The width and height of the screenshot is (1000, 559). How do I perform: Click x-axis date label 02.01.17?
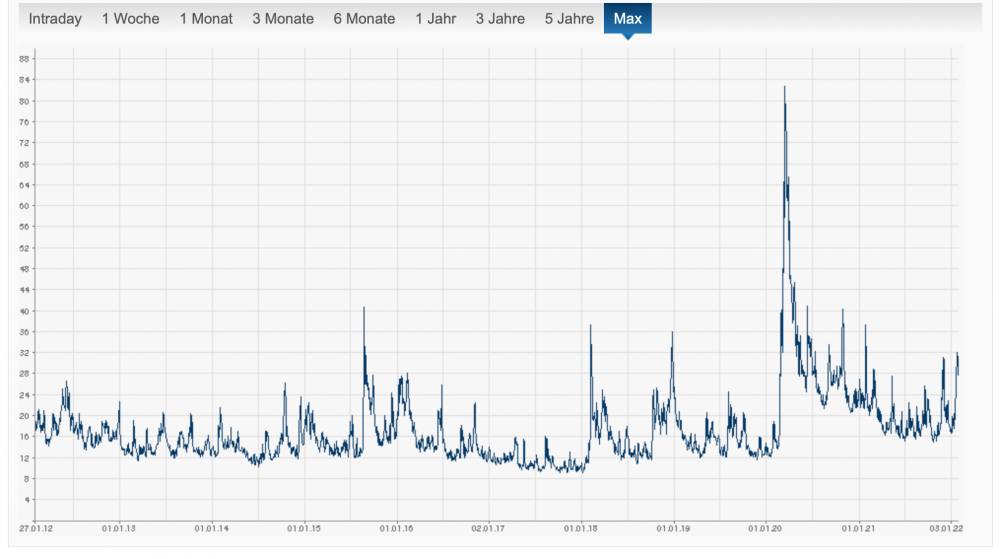coord(489,528)
